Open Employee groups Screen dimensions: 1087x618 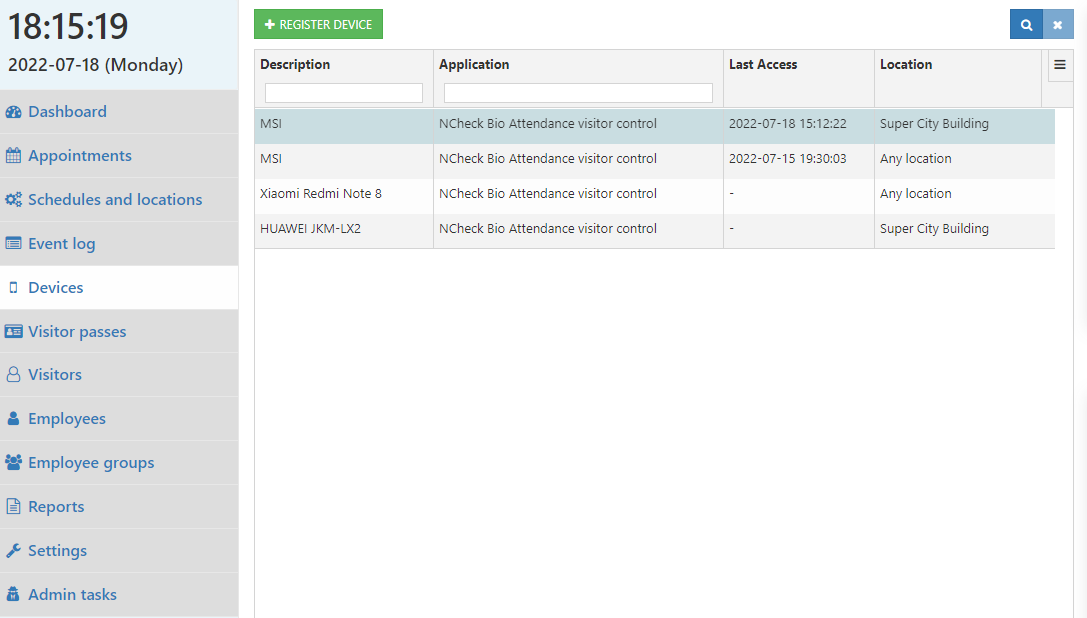click(x=119, y=463)
